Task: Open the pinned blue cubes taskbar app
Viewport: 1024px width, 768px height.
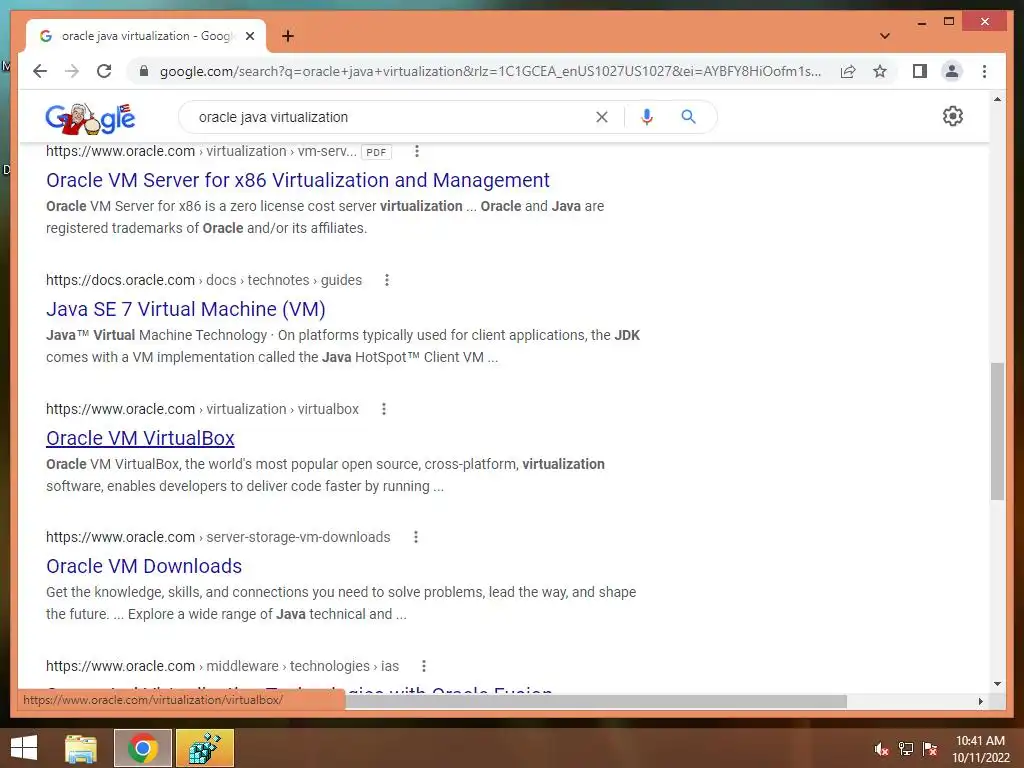Action: [204, 748]
